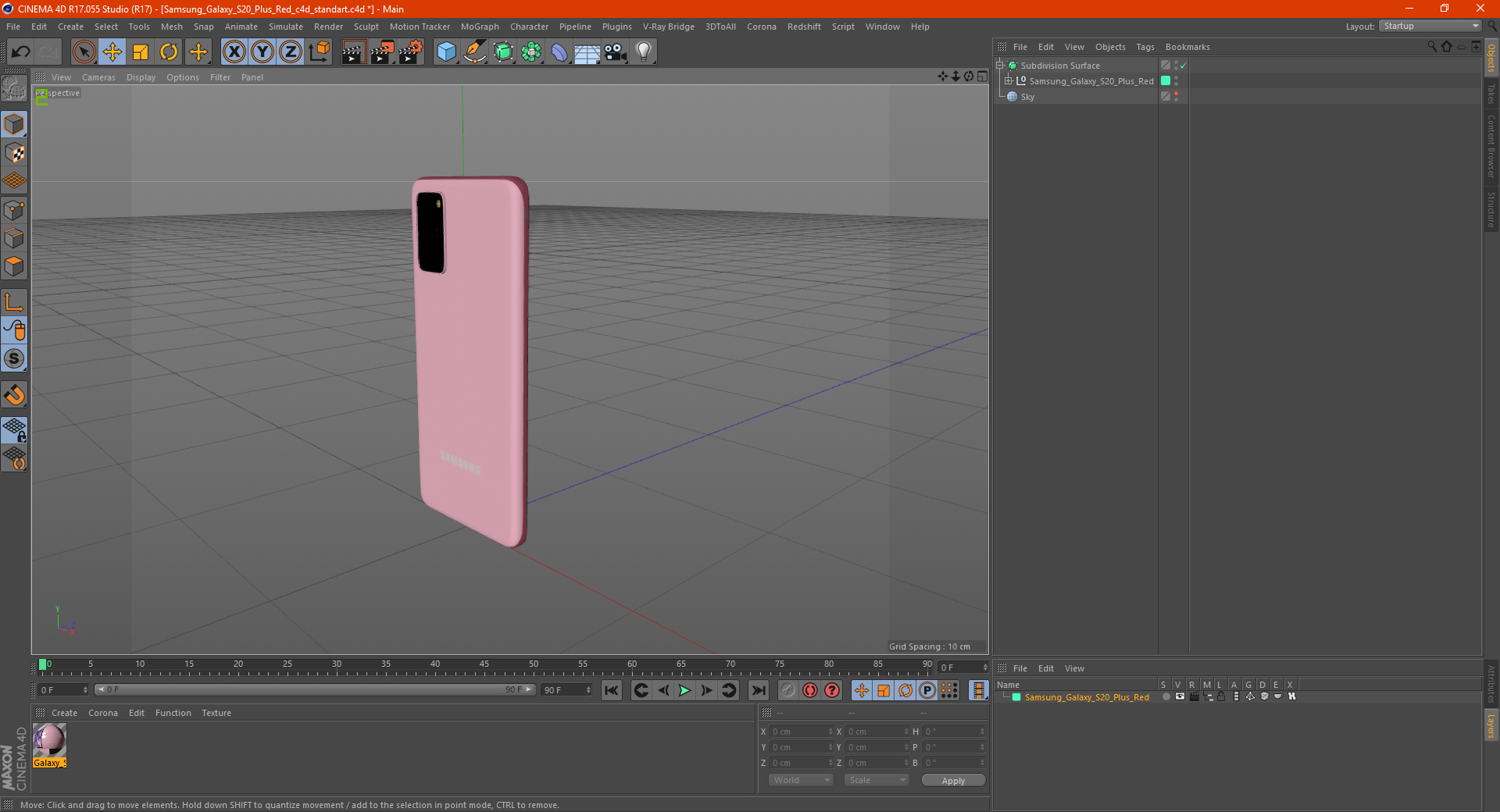Render to Picture Viewer
Viewport: 1500px width, 812px height.
(x=382, y=52)
